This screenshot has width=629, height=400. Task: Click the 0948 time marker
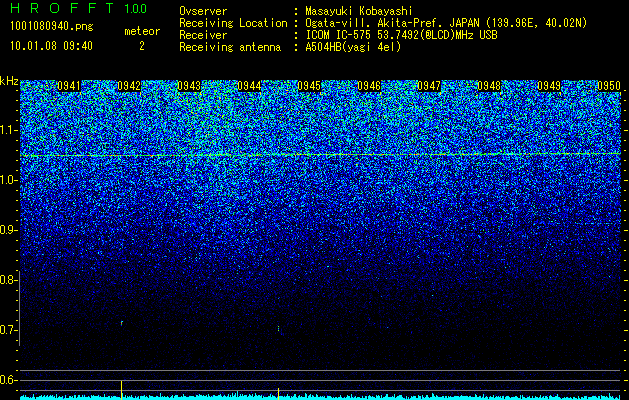pos(489,86)
